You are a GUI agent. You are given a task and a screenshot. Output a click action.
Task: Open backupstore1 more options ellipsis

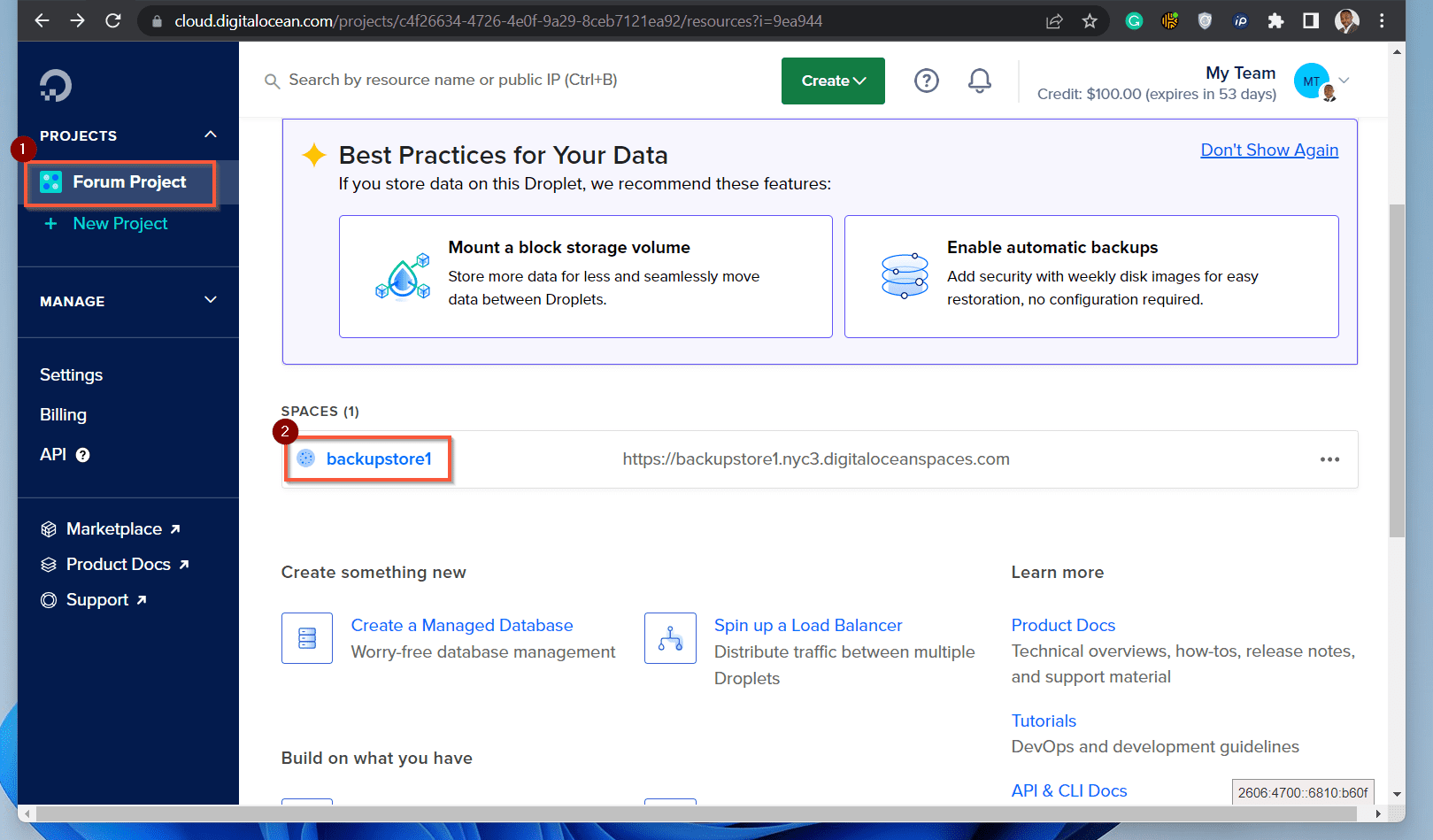1329,459
